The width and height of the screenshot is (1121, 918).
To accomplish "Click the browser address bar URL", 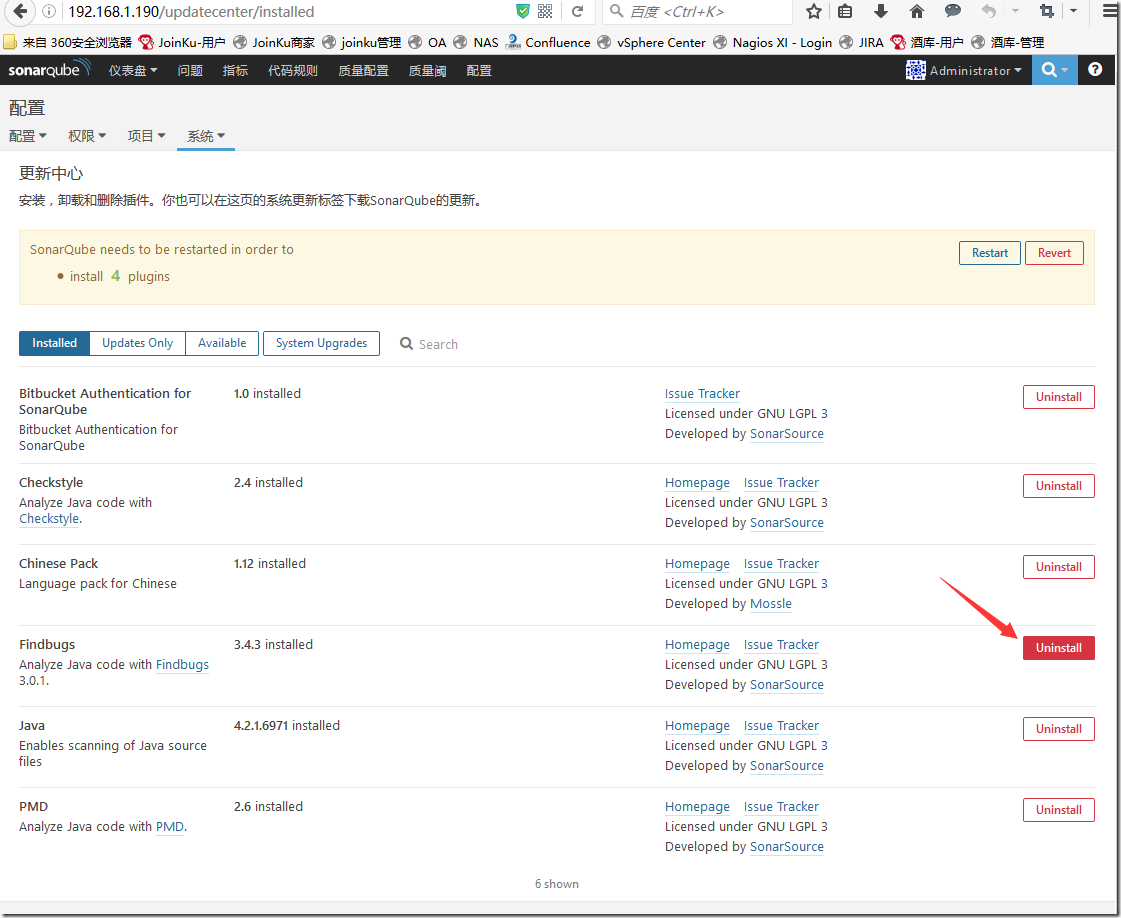I will pos(191,11).
